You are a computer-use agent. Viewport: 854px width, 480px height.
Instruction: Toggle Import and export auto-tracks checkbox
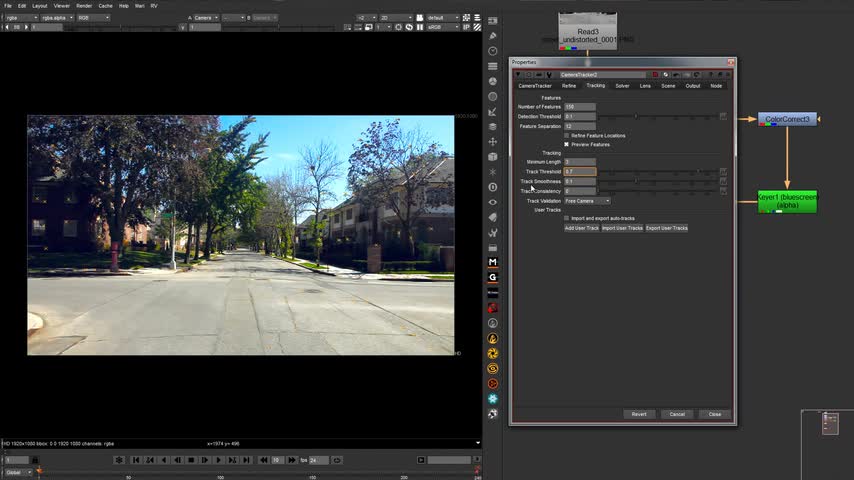567,218
